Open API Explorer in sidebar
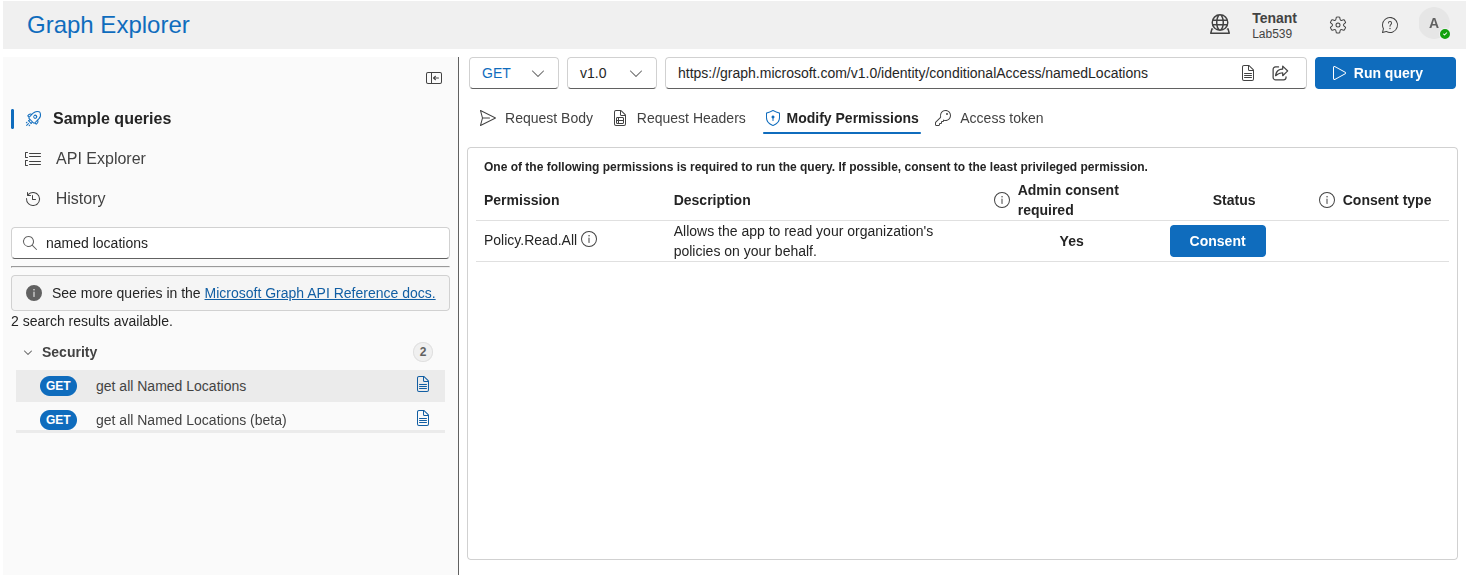The image size is (1470, 575). 101,158
